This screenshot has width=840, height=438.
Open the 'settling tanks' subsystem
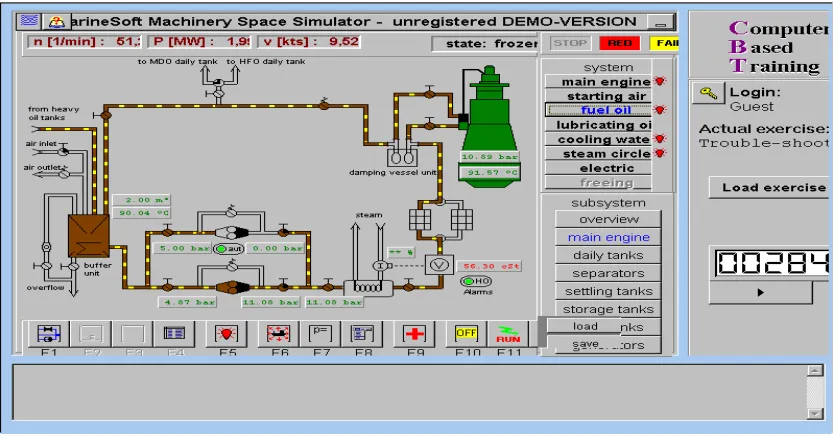click(608, 291)
